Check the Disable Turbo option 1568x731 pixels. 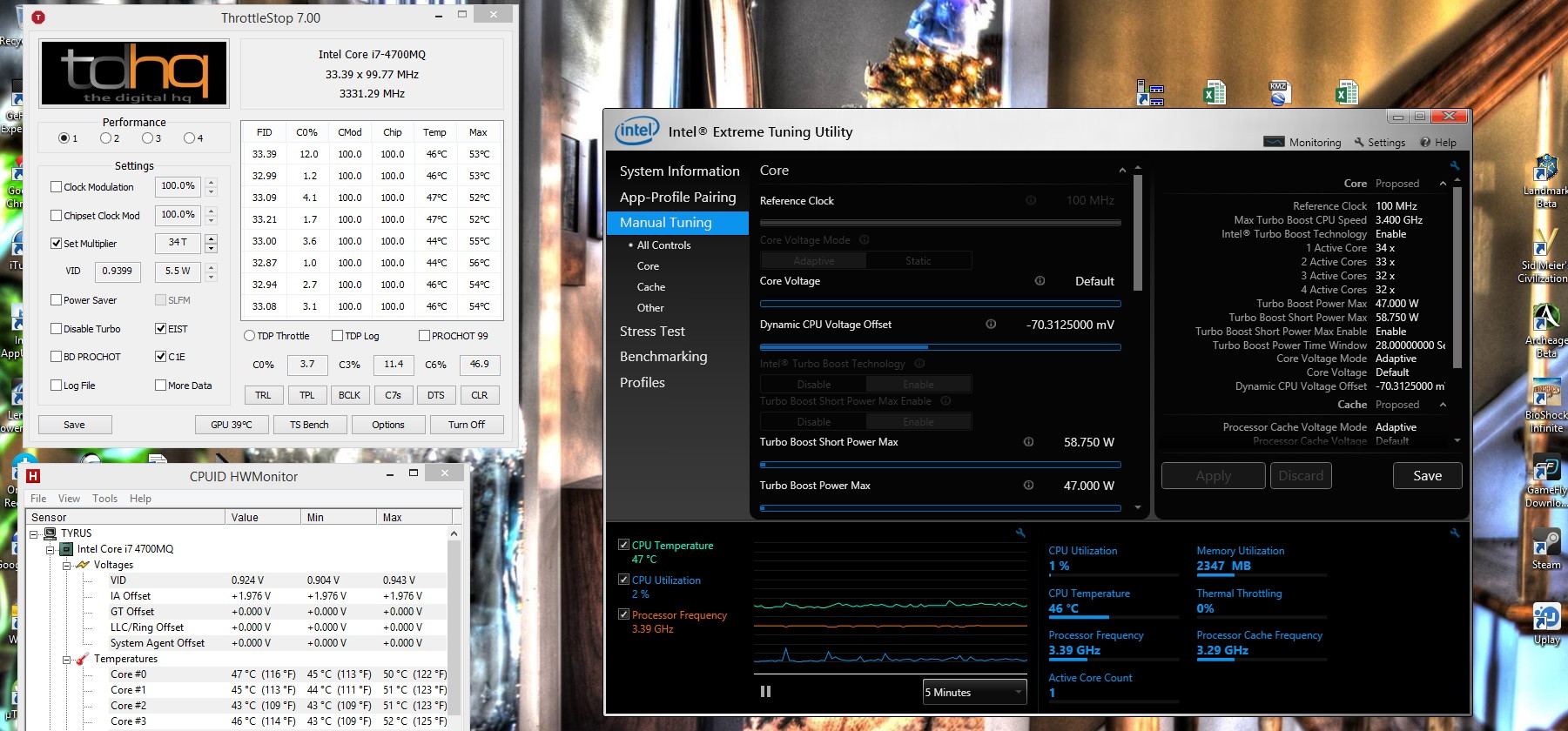(x=57, y=329)
